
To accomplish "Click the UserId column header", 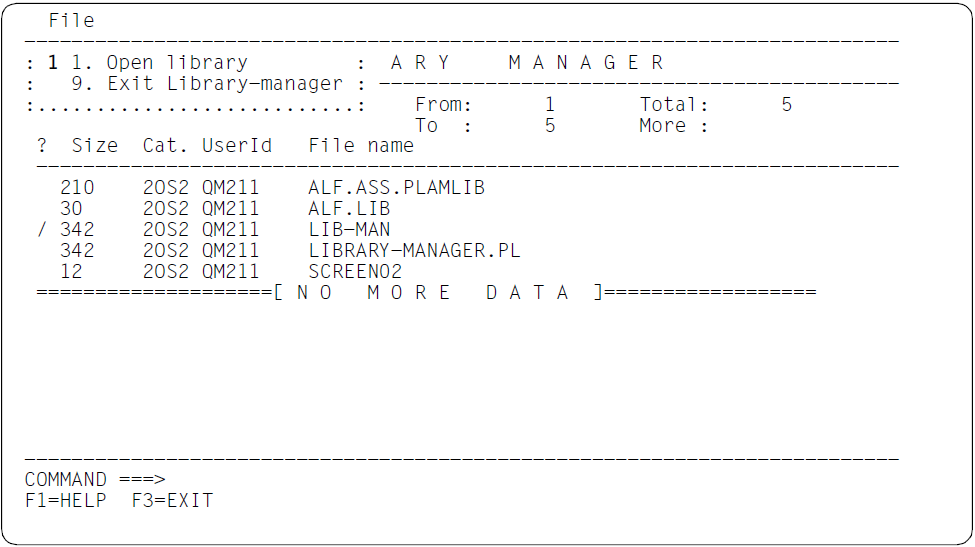I will coord(236,146).
